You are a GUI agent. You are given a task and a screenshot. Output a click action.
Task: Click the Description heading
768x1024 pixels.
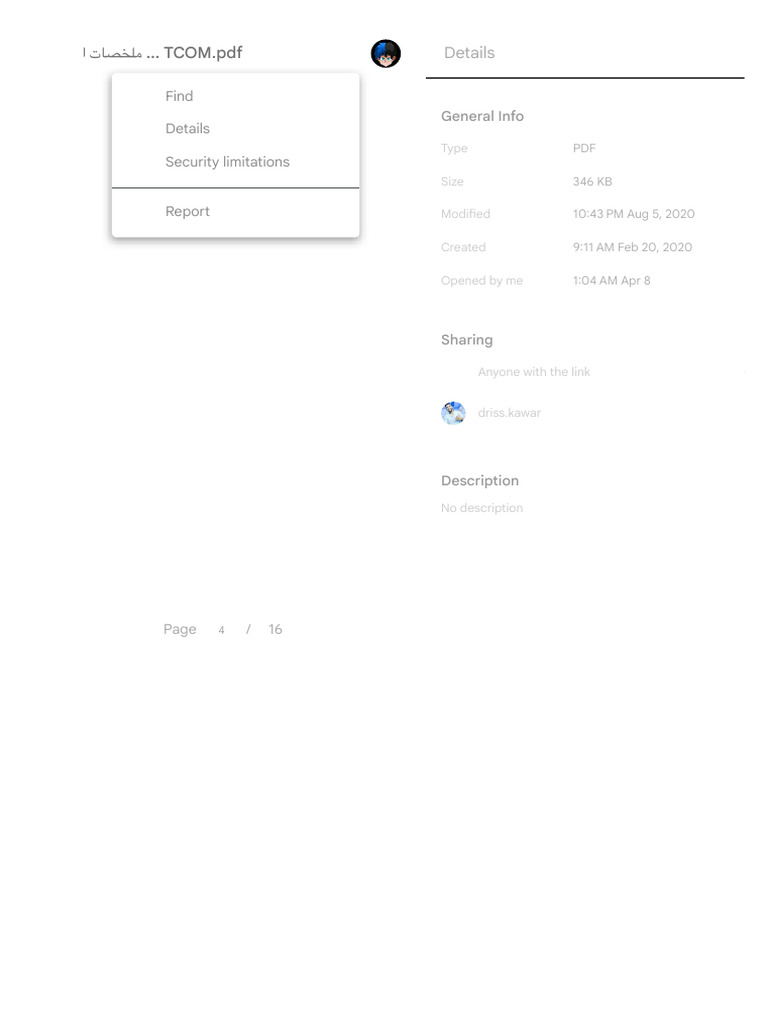(480, 481)
